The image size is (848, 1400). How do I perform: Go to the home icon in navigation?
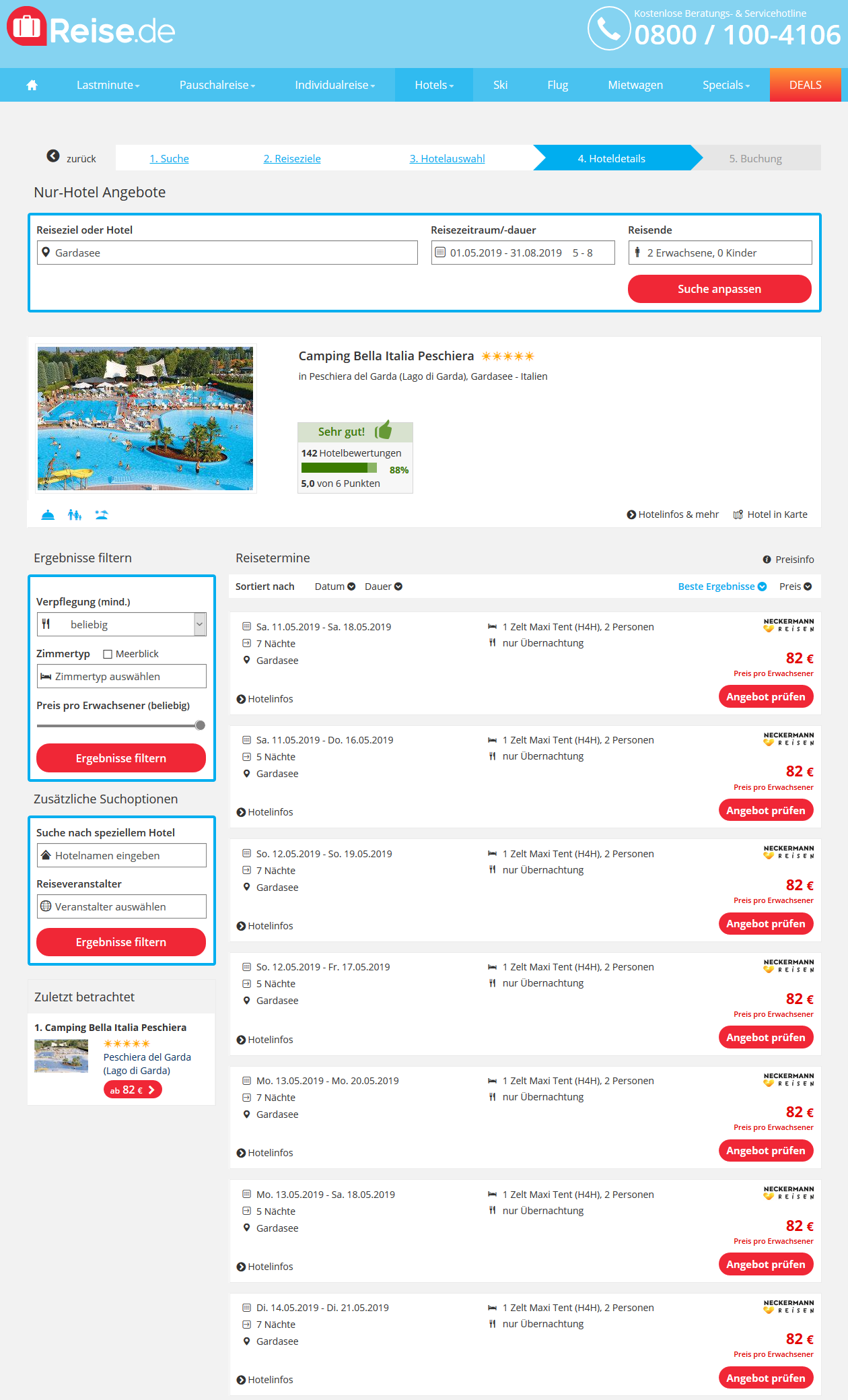(x=32, y=85)
